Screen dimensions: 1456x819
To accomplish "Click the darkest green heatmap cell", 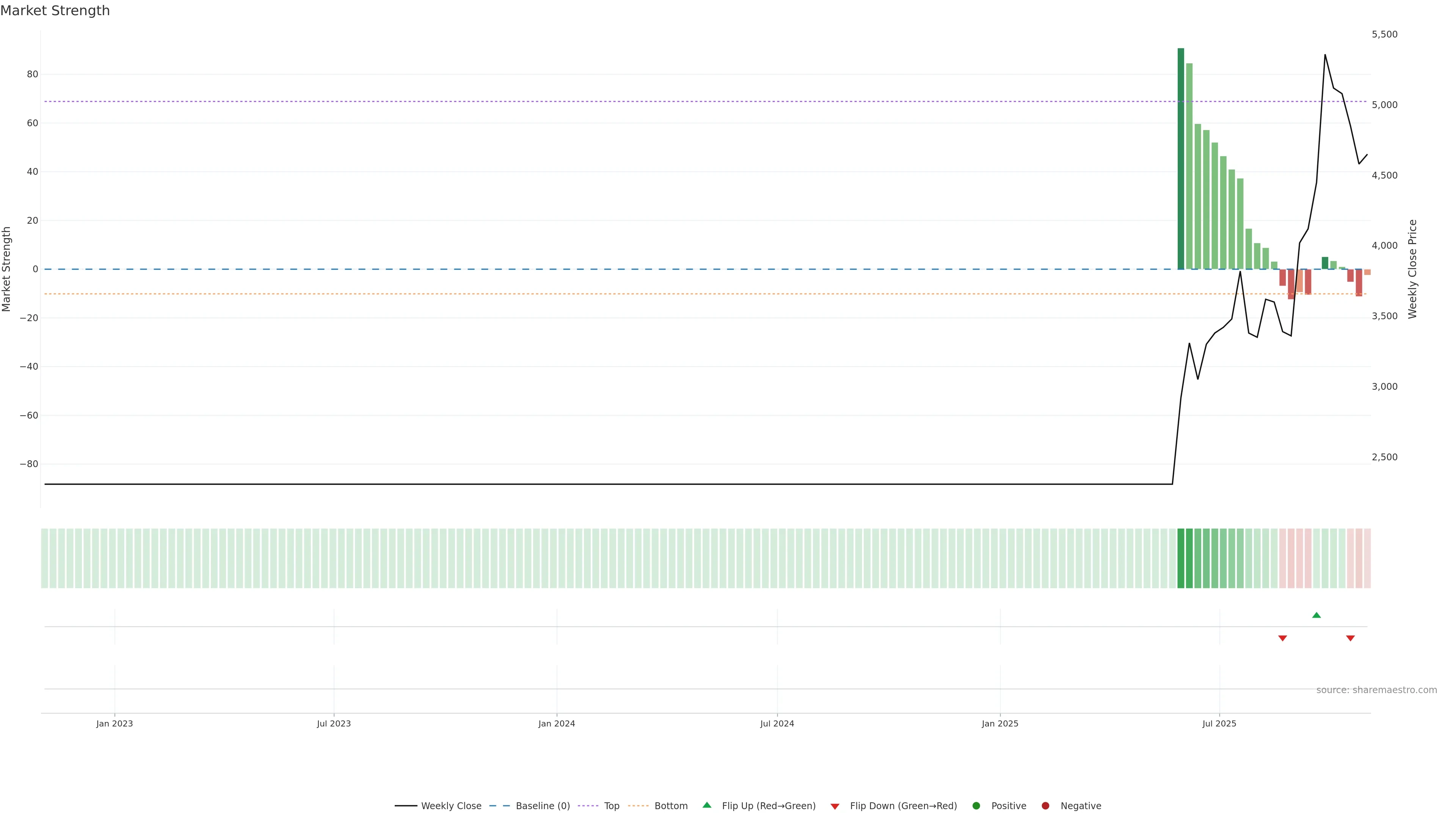I will click(x=1181, y=559).
